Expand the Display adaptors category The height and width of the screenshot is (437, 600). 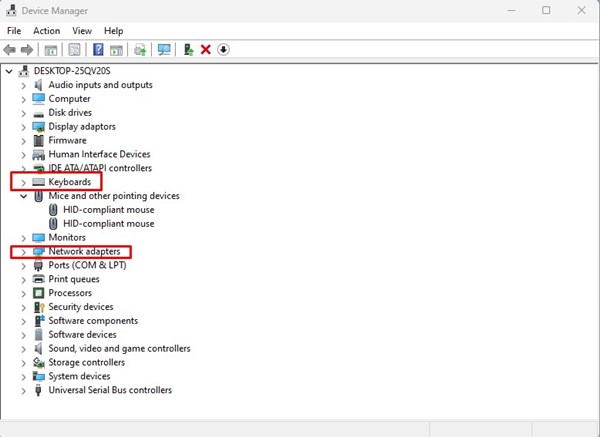(23, 127)
